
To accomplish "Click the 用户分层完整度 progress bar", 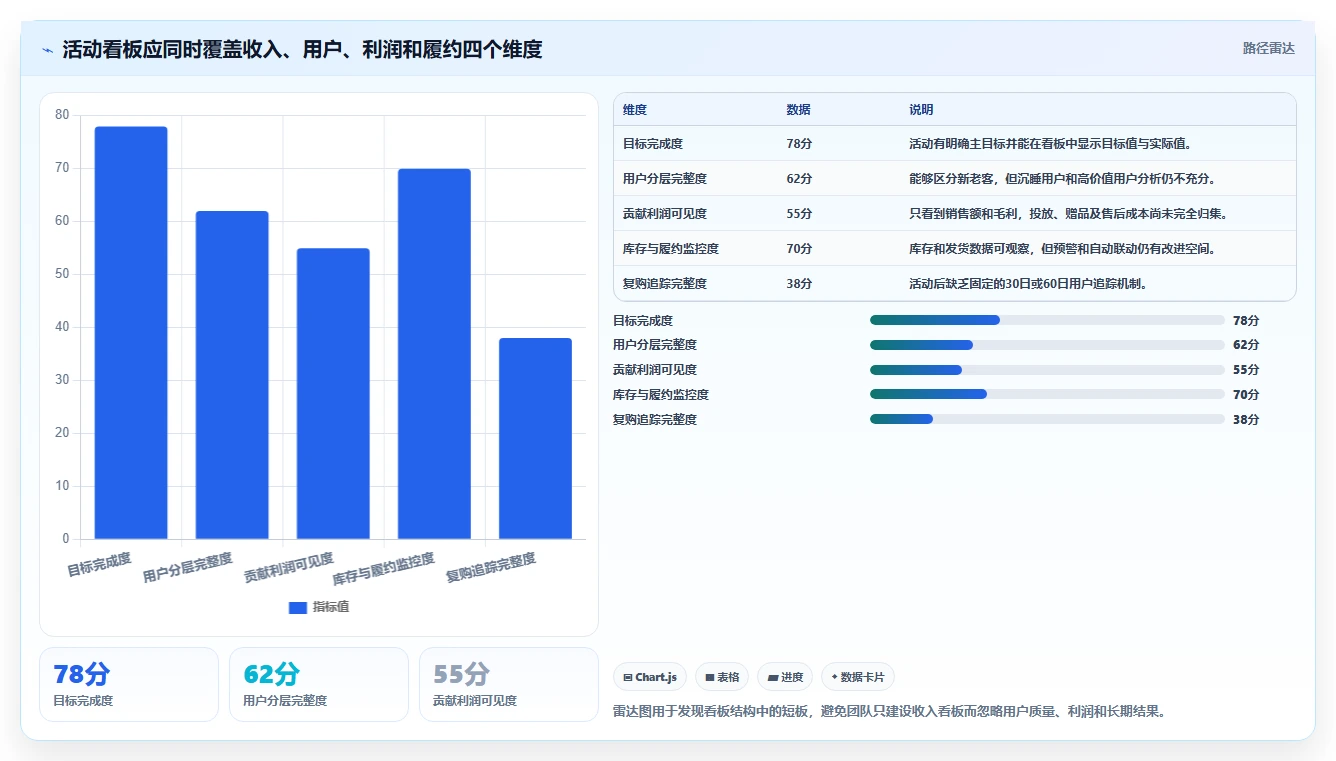I will 1047,345.
